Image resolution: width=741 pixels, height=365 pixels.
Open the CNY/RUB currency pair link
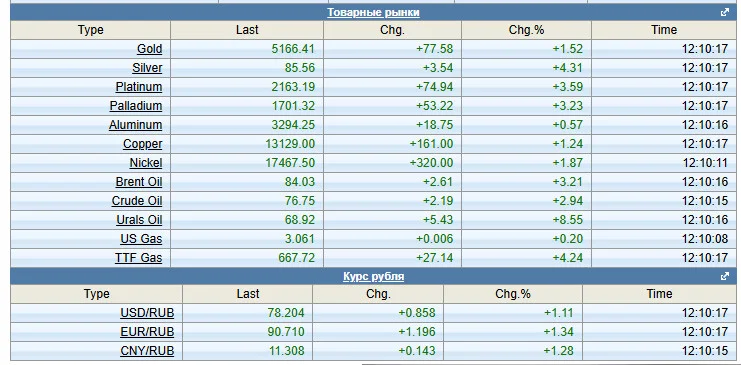click(147, 351)
